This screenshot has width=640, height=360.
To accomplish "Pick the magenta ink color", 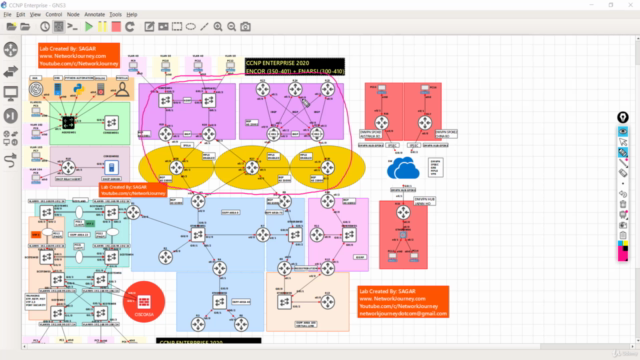I will (622, 256).
